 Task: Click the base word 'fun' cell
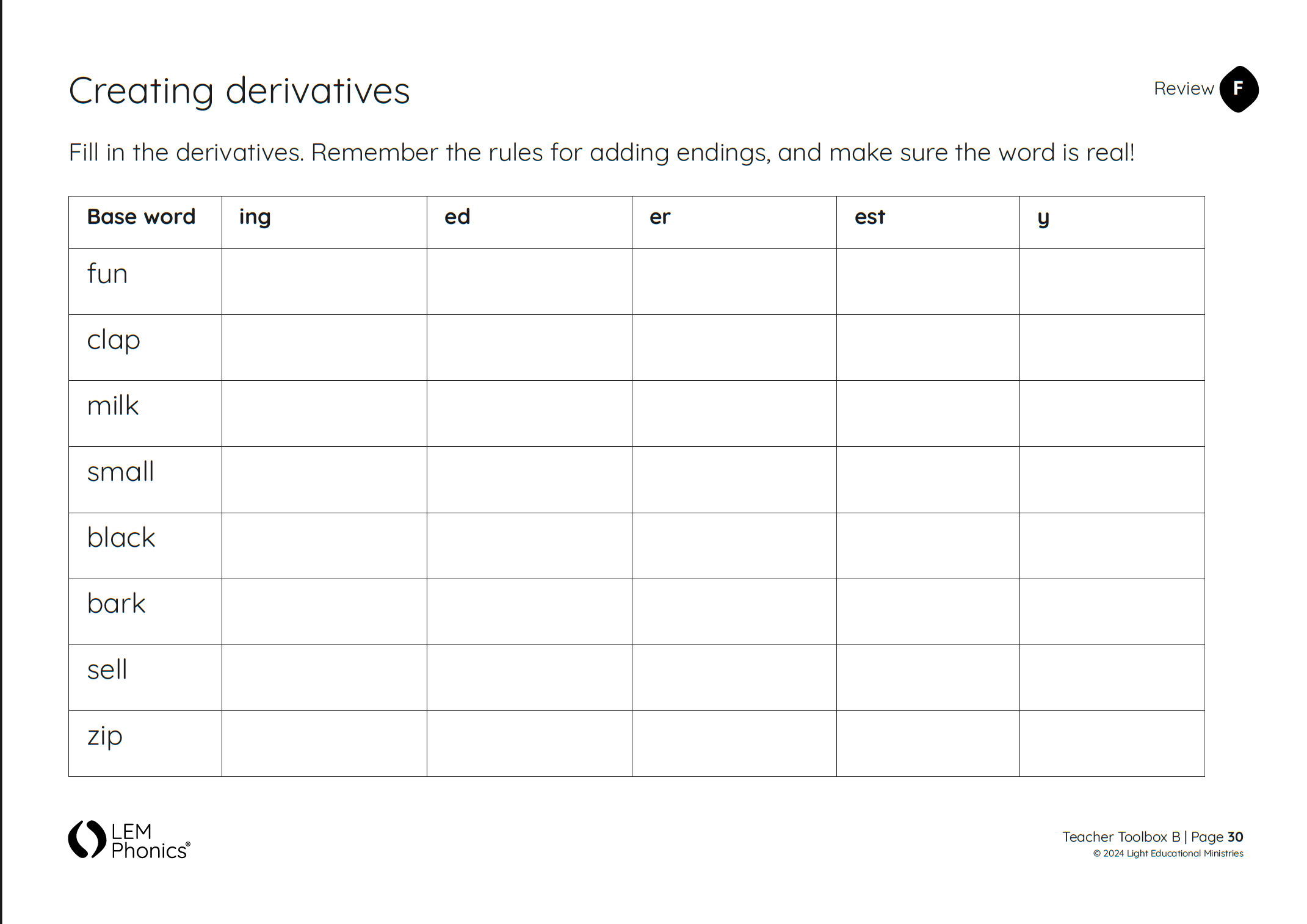tap(145, 281)
